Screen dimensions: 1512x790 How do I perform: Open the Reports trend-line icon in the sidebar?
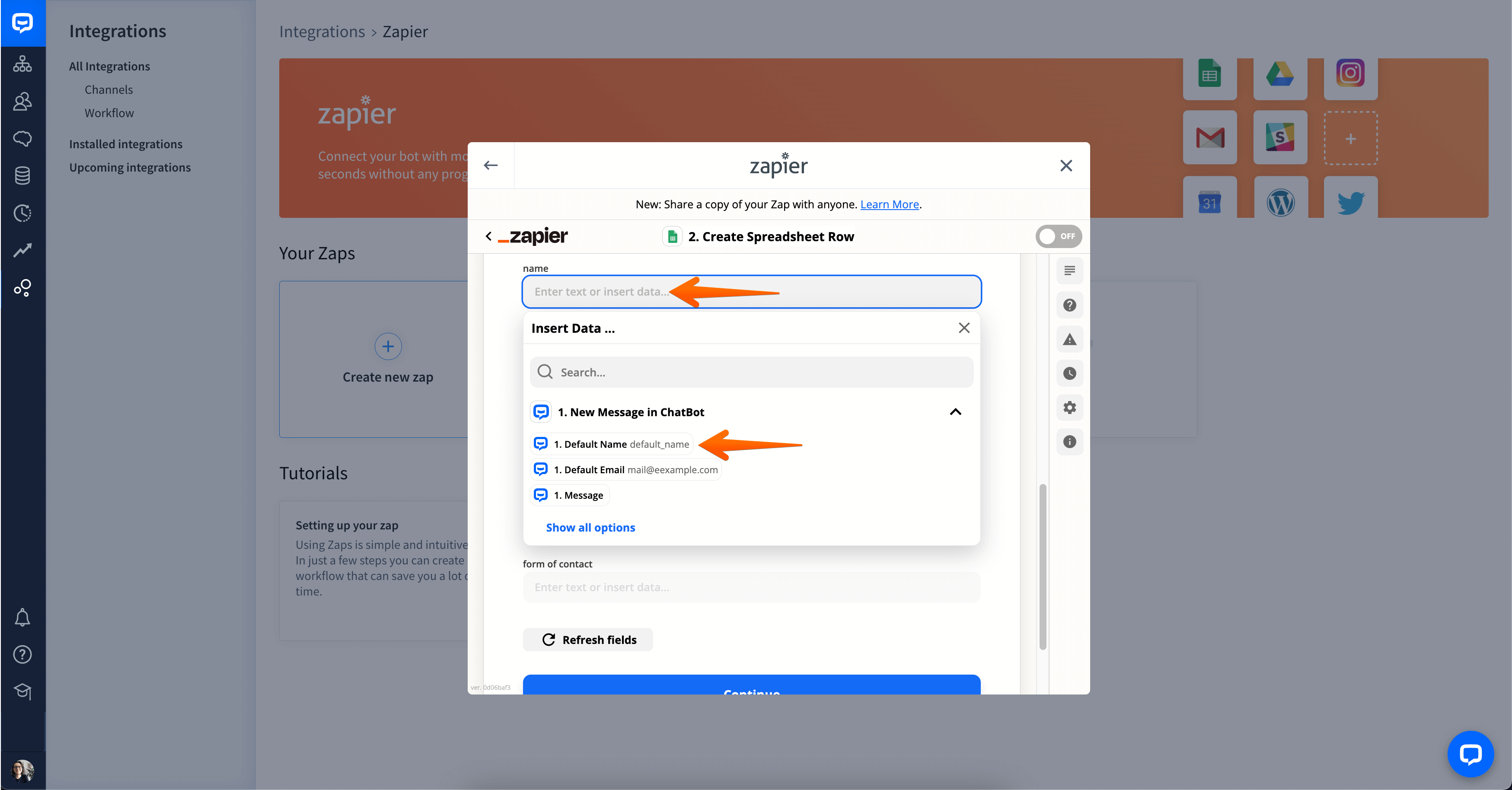tap(22, 251)
